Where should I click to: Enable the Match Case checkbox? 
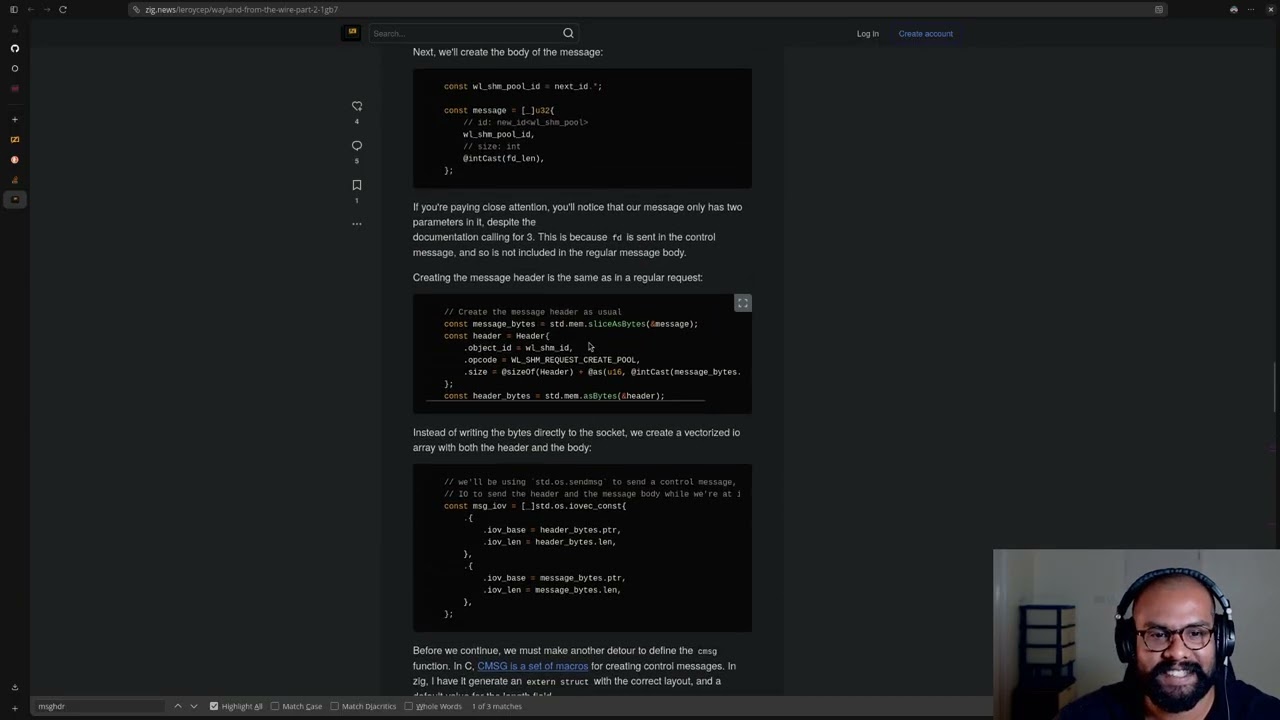coord(275,706)
